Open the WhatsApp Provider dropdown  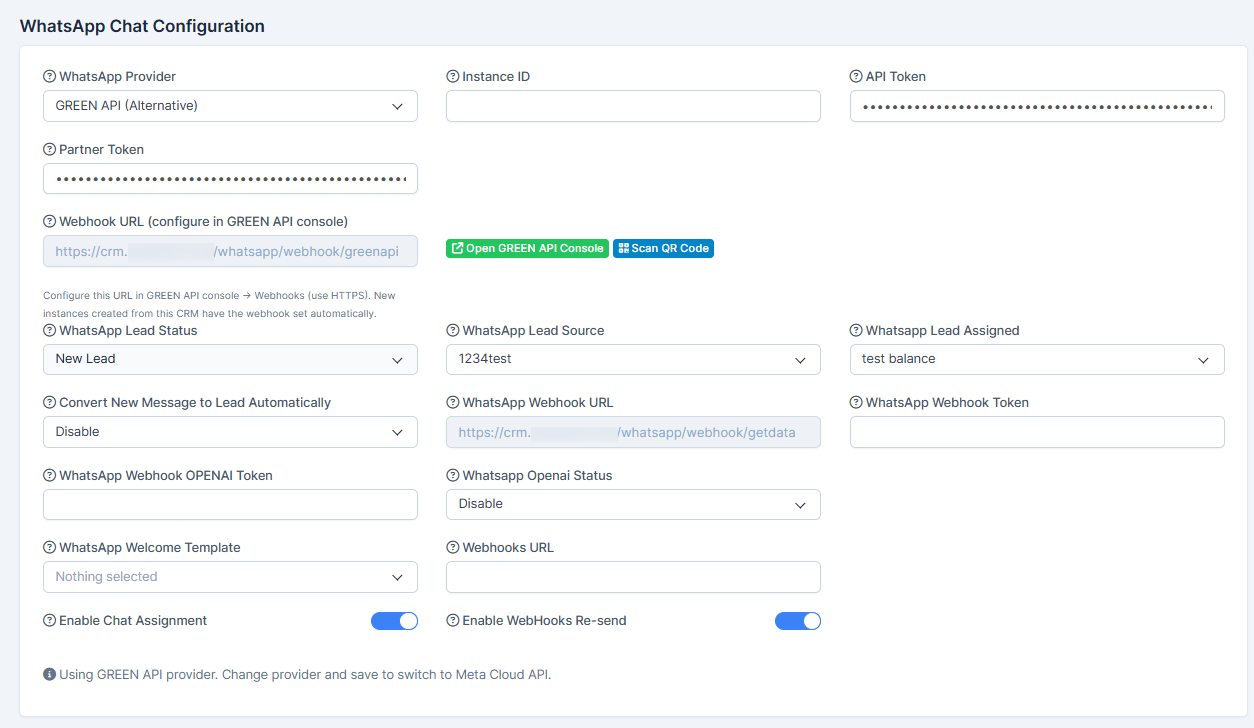(230, 106)
